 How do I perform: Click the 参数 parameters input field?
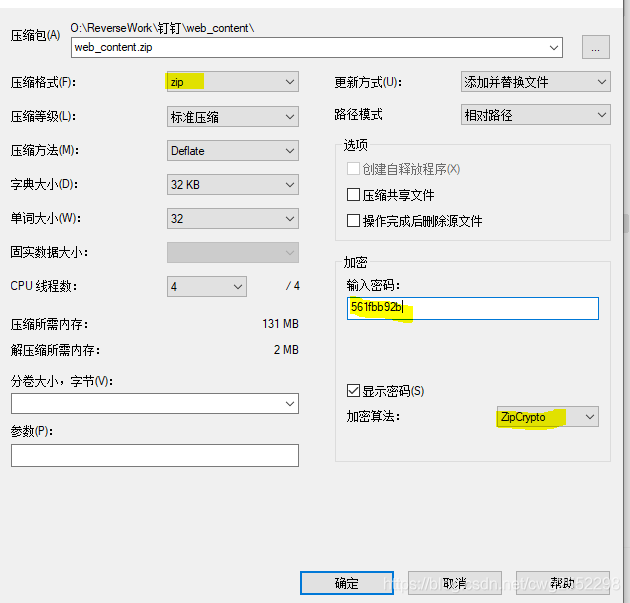click(155, 455)
